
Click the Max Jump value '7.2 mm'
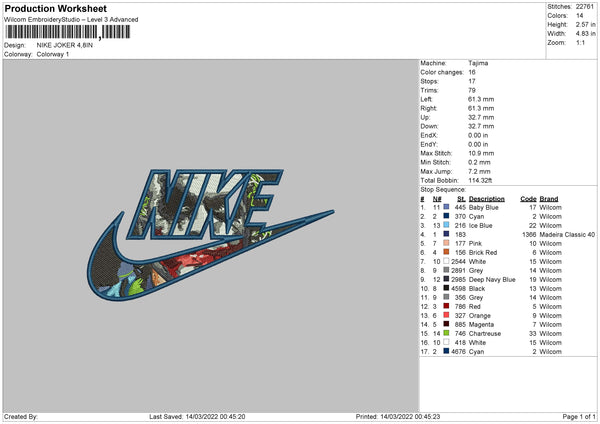(x=479, y=171)
